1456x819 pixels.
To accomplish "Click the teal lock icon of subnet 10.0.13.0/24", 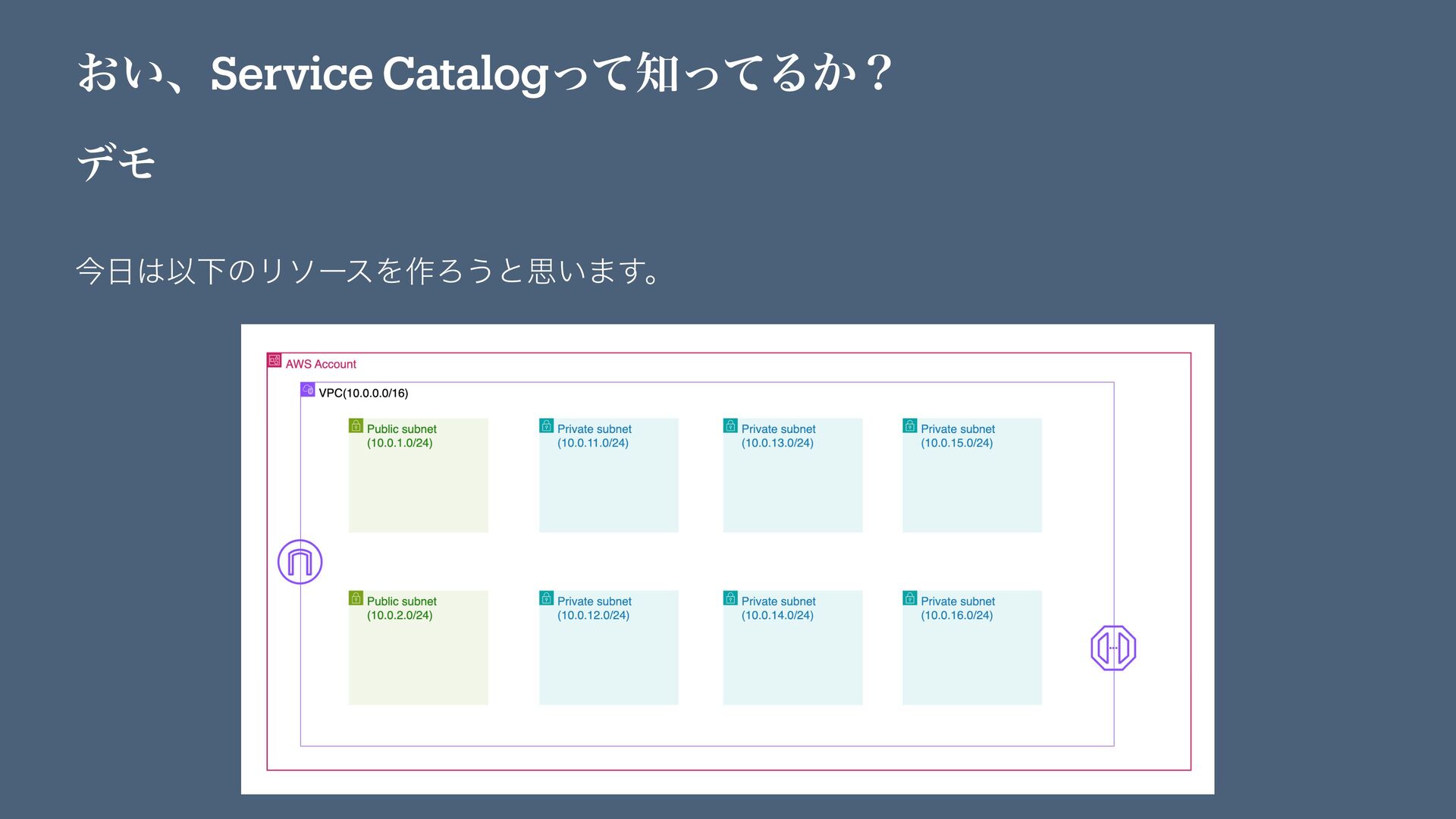I will (730, 426).
